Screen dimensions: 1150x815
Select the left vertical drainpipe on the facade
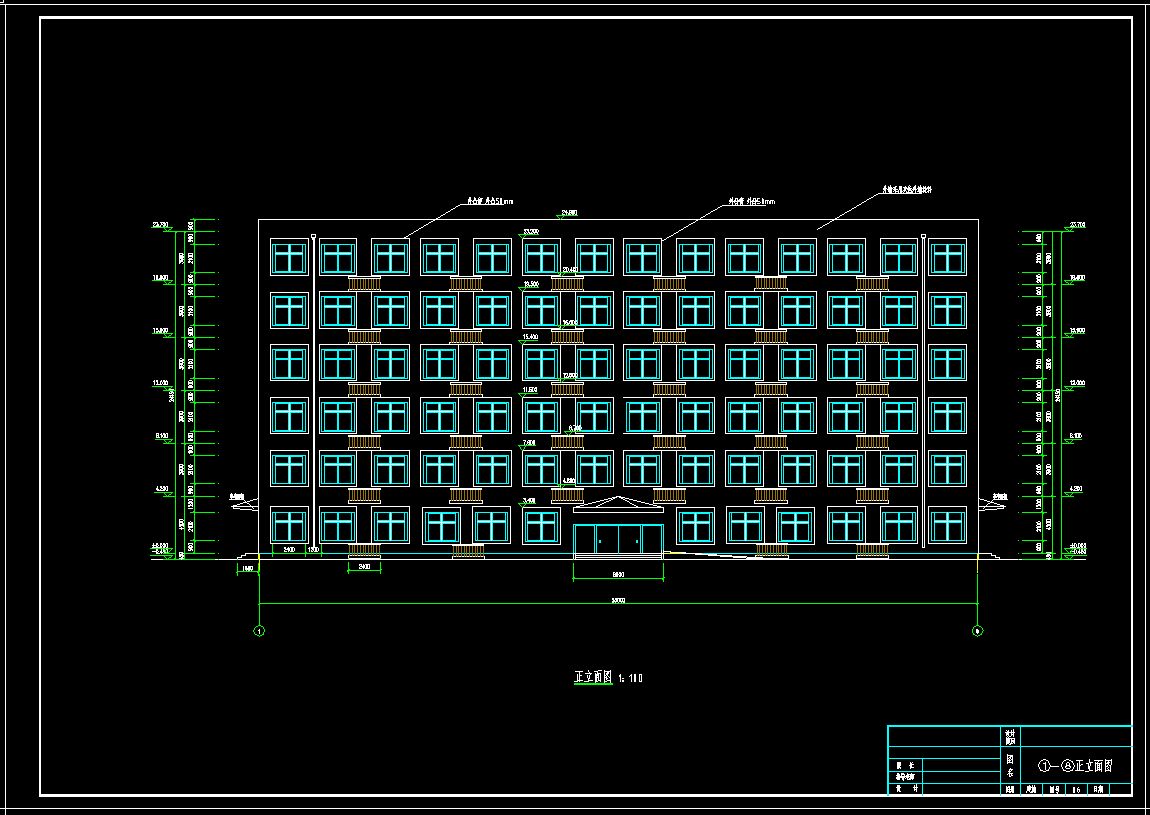pos(314,390)
